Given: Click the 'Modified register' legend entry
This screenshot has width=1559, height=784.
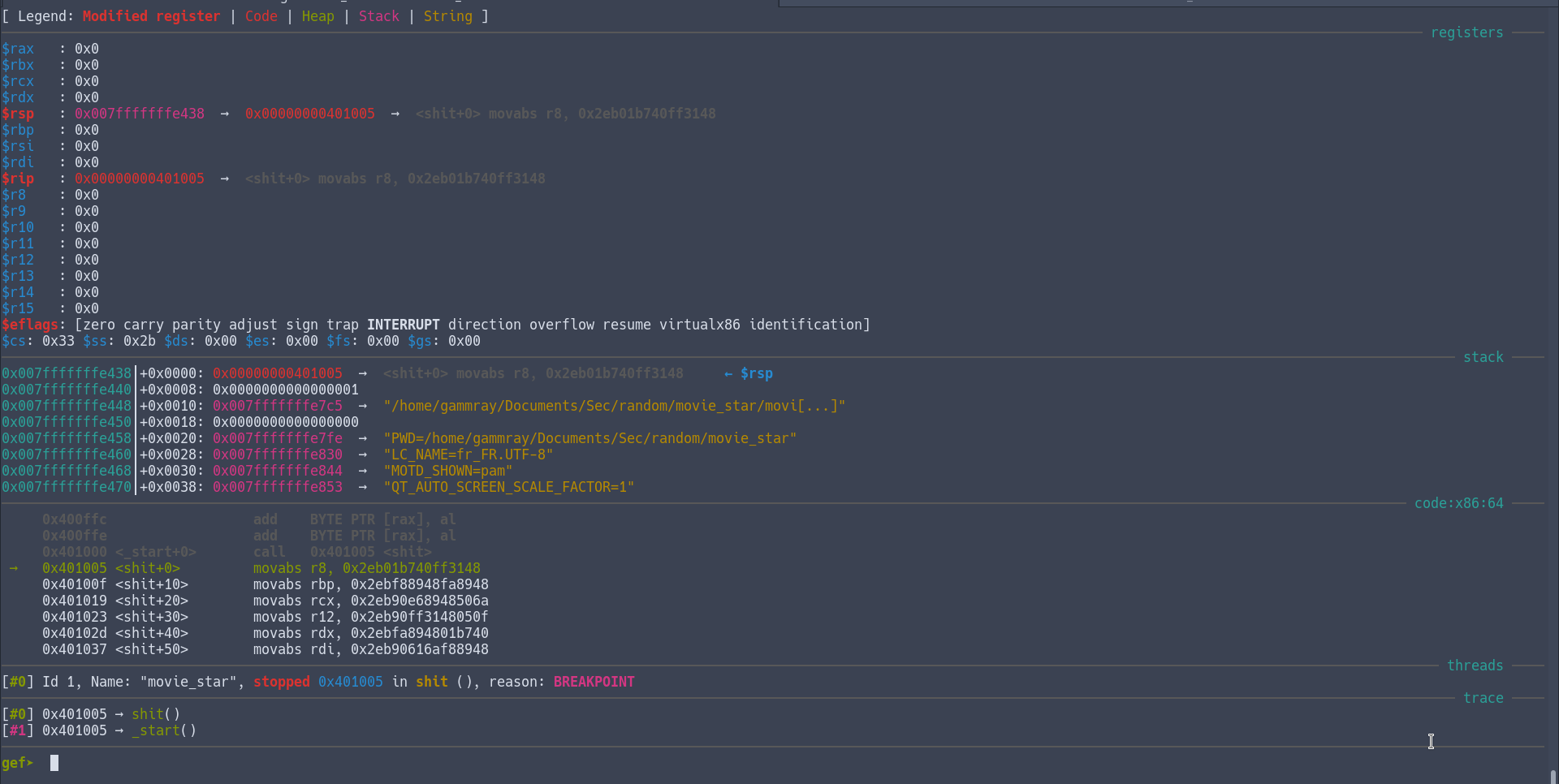Looking at the screenshot, I should click(151, 16).
